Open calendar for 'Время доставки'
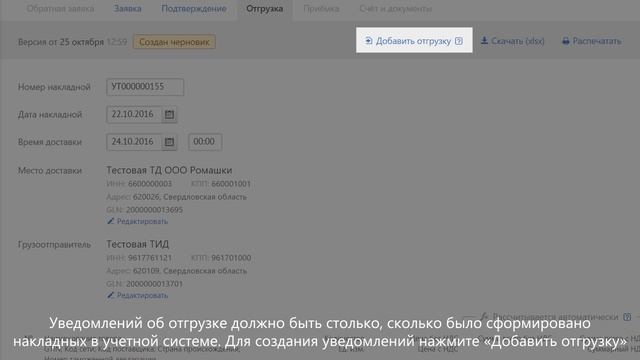This screenshot has width=640, height=360. 169,142
